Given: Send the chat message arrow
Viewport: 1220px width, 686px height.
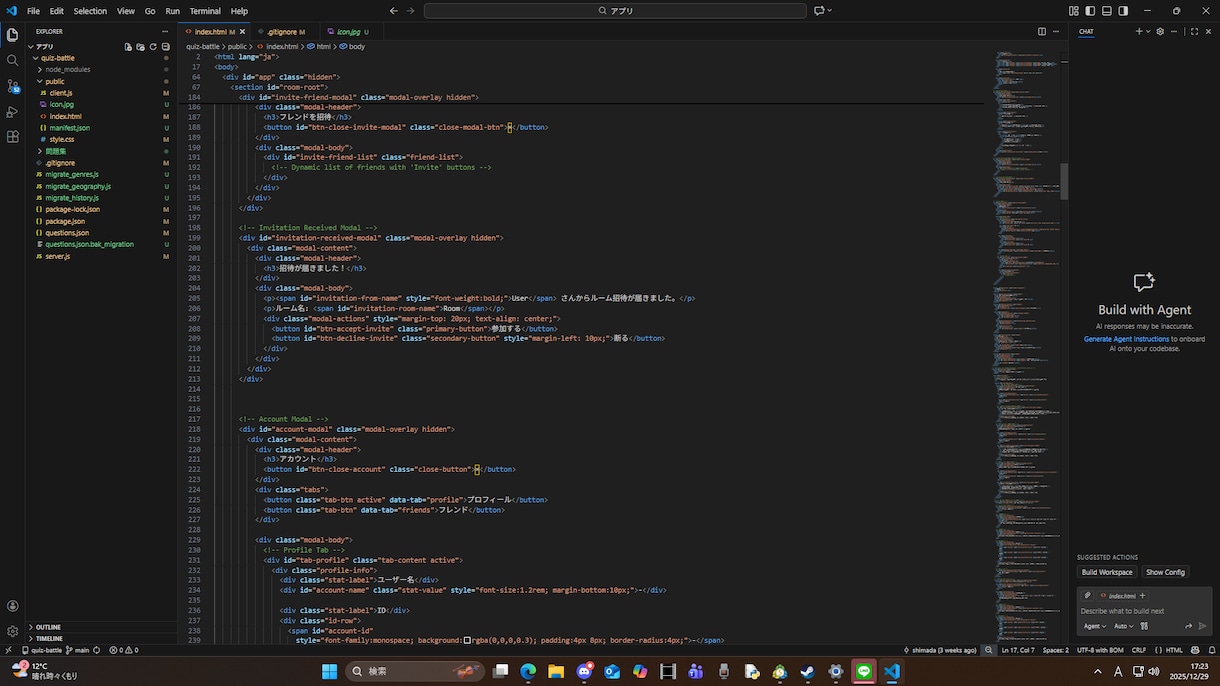Looking at the screenshot, I should pos(1202,626).
